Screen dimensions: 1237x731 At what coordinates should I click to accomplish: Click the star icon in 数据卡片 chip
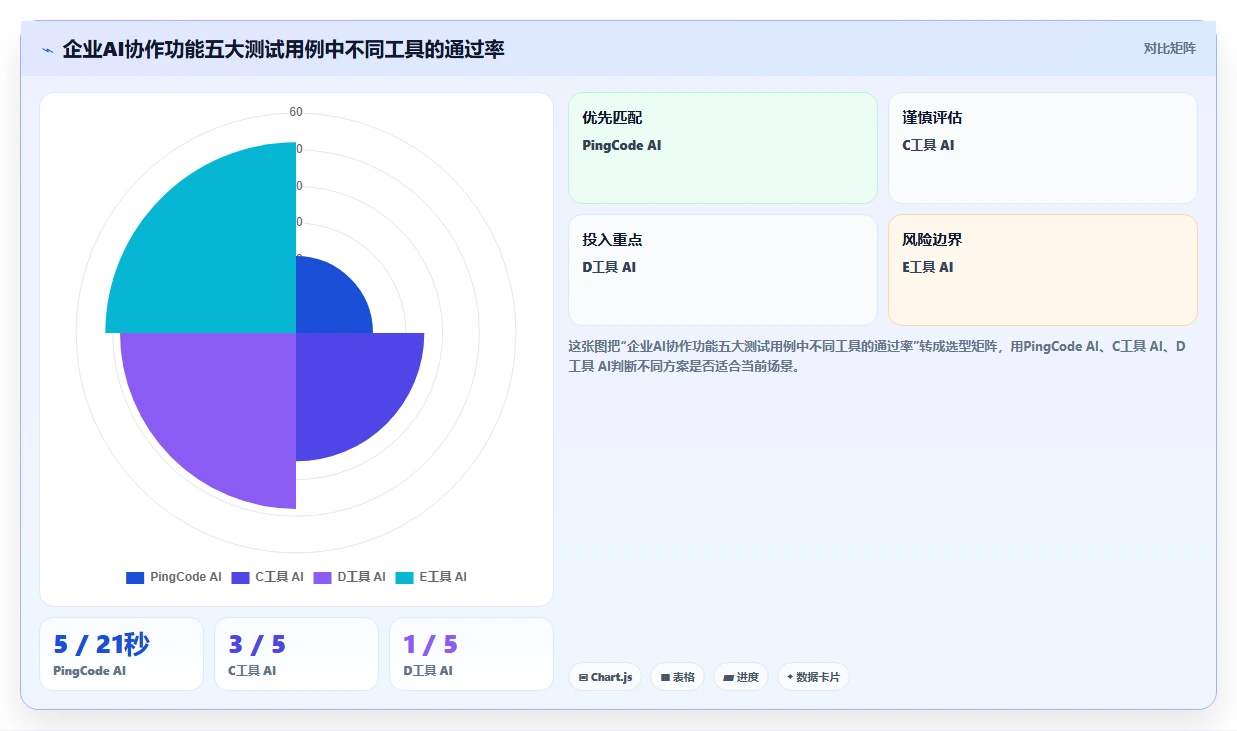(790, 677)
